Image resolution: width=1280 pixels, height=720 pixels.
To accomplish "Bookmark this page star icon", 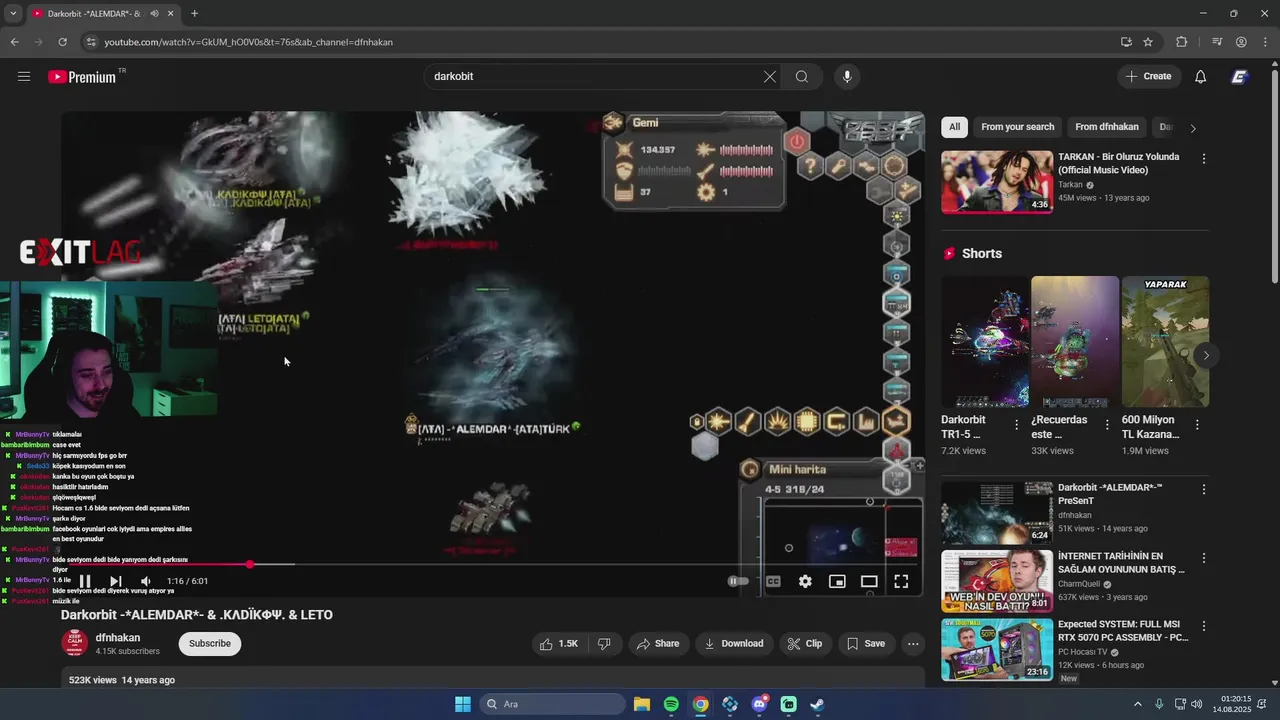I will (x=1148, y=42).
